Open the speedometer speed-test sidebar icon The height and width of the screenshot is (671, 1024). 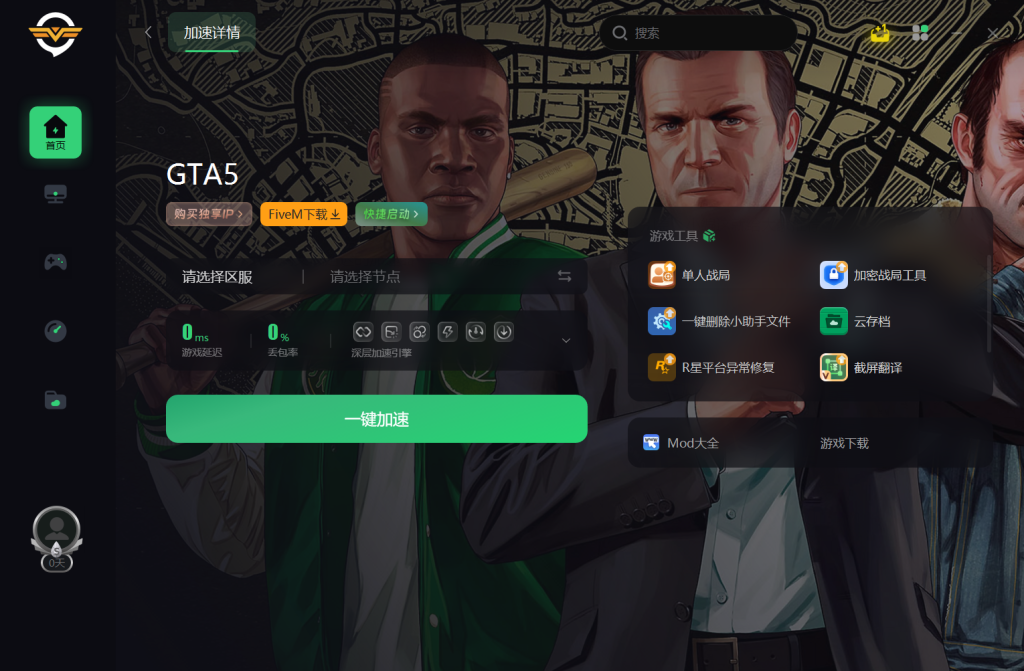tap(56, 331)
